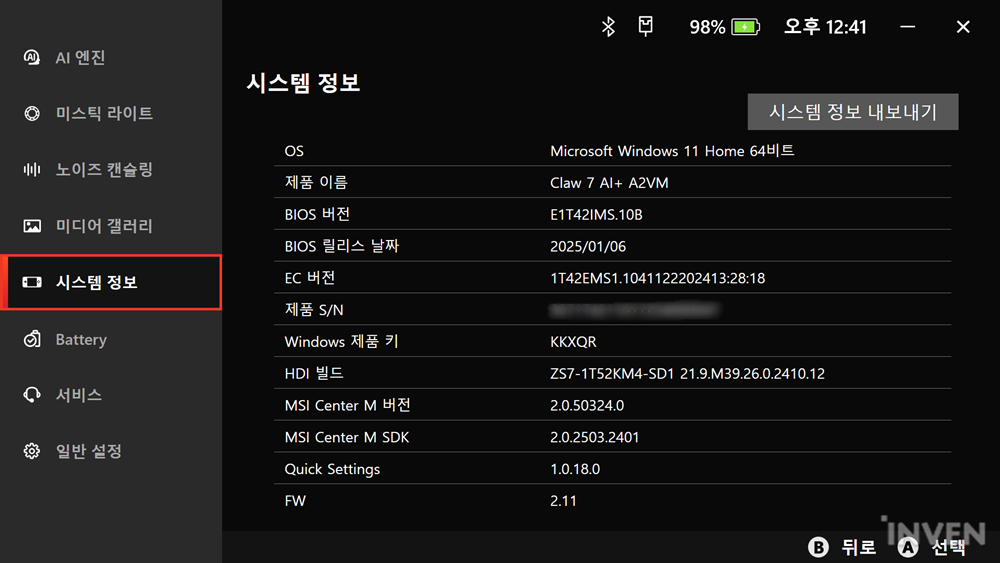Click the E1T42IMS.10B value
Image resolution: width=1000 pixels, height=563 pixels.
pyautogui.click(x=596, y=215)
